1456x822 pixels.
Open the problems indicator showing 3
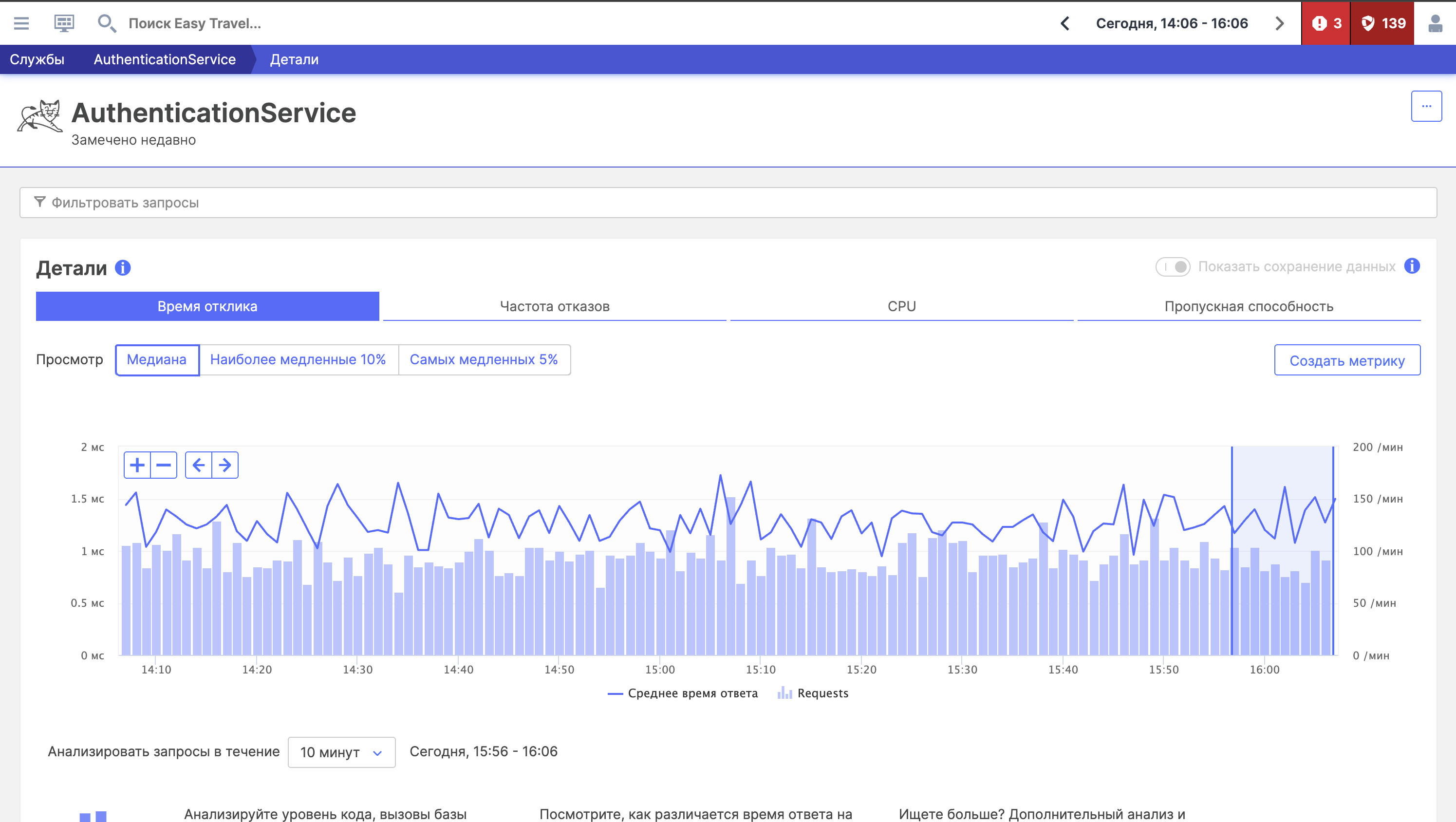1325,23
